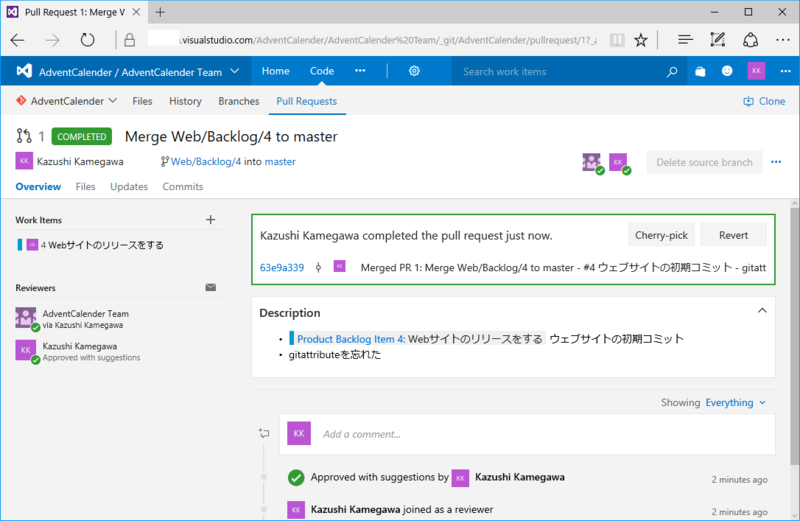Screen dimensions: 800x521
Task: Expand the AdventCalender Team project dropdown
Action: [x=235, y=71]
